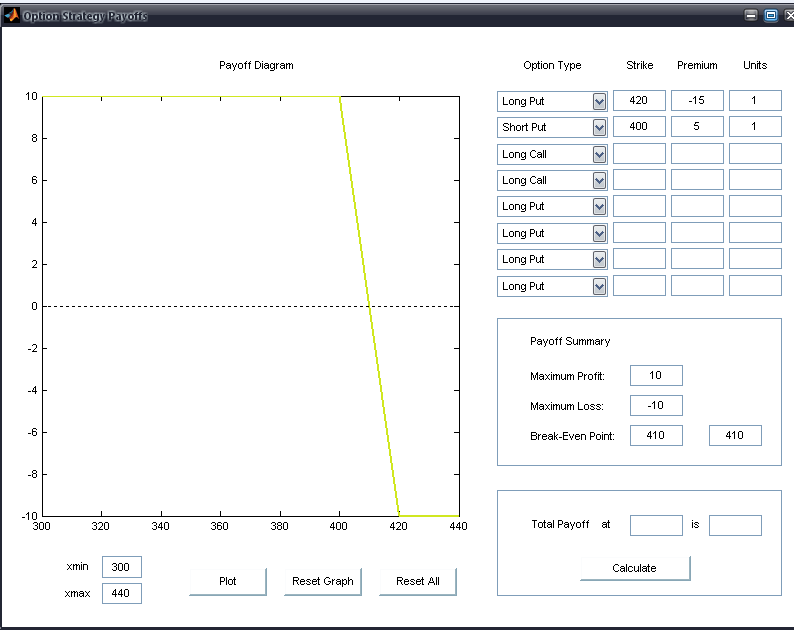Click the 'Option Type' column header
The height and width of the screenshot is (630, 794).
click(552, 65)
